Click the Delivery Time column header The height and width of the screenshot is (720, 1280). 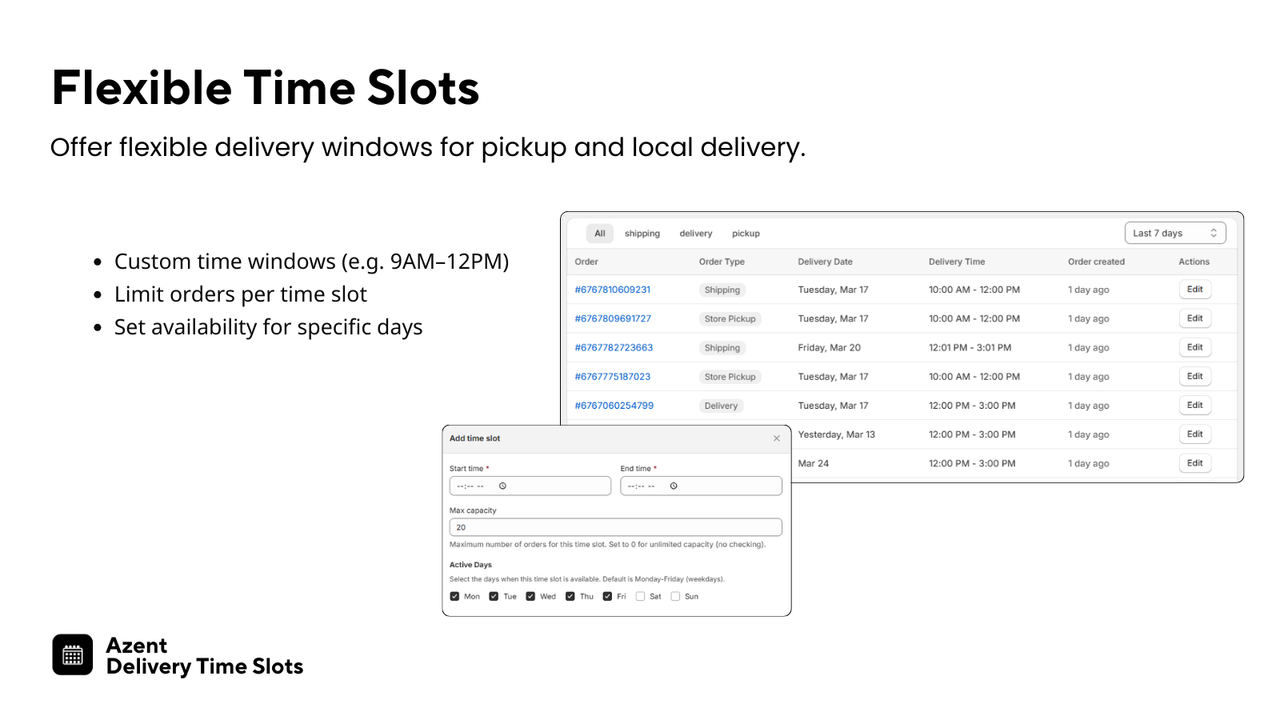coord(957,262)
